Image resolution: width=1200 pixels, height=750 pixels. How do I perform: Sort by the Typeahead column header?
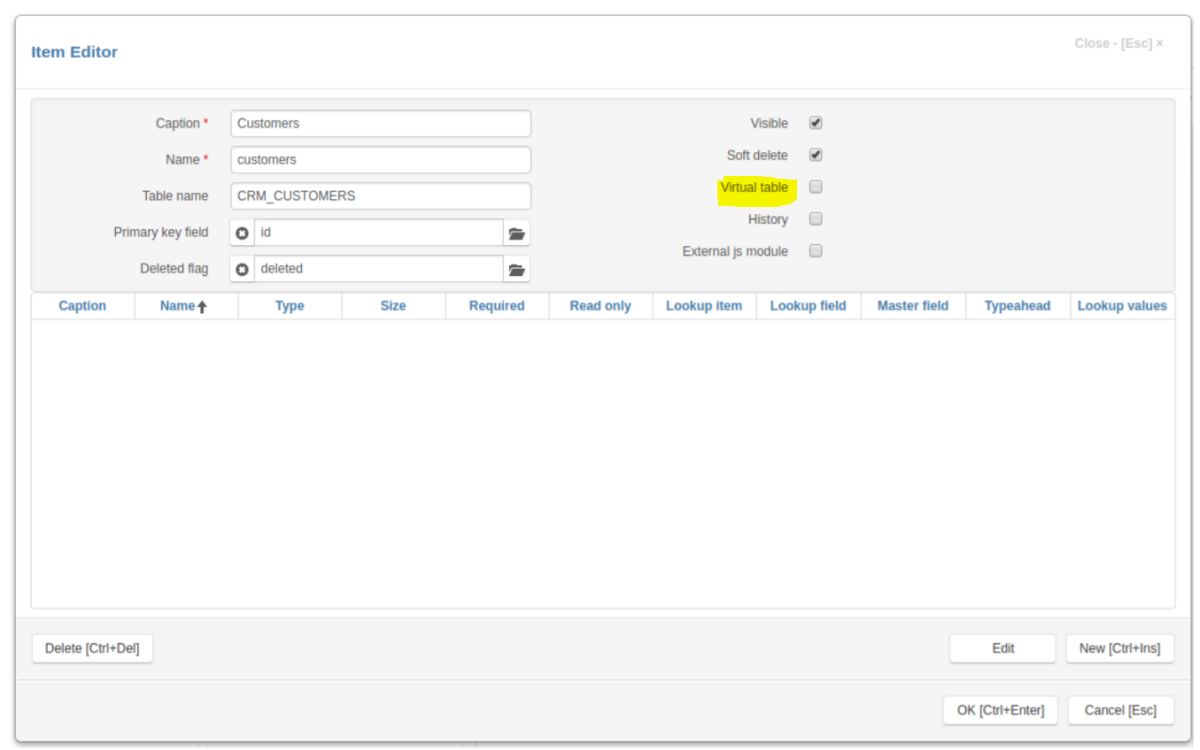pyautogui.click(x=1017, y=307)
